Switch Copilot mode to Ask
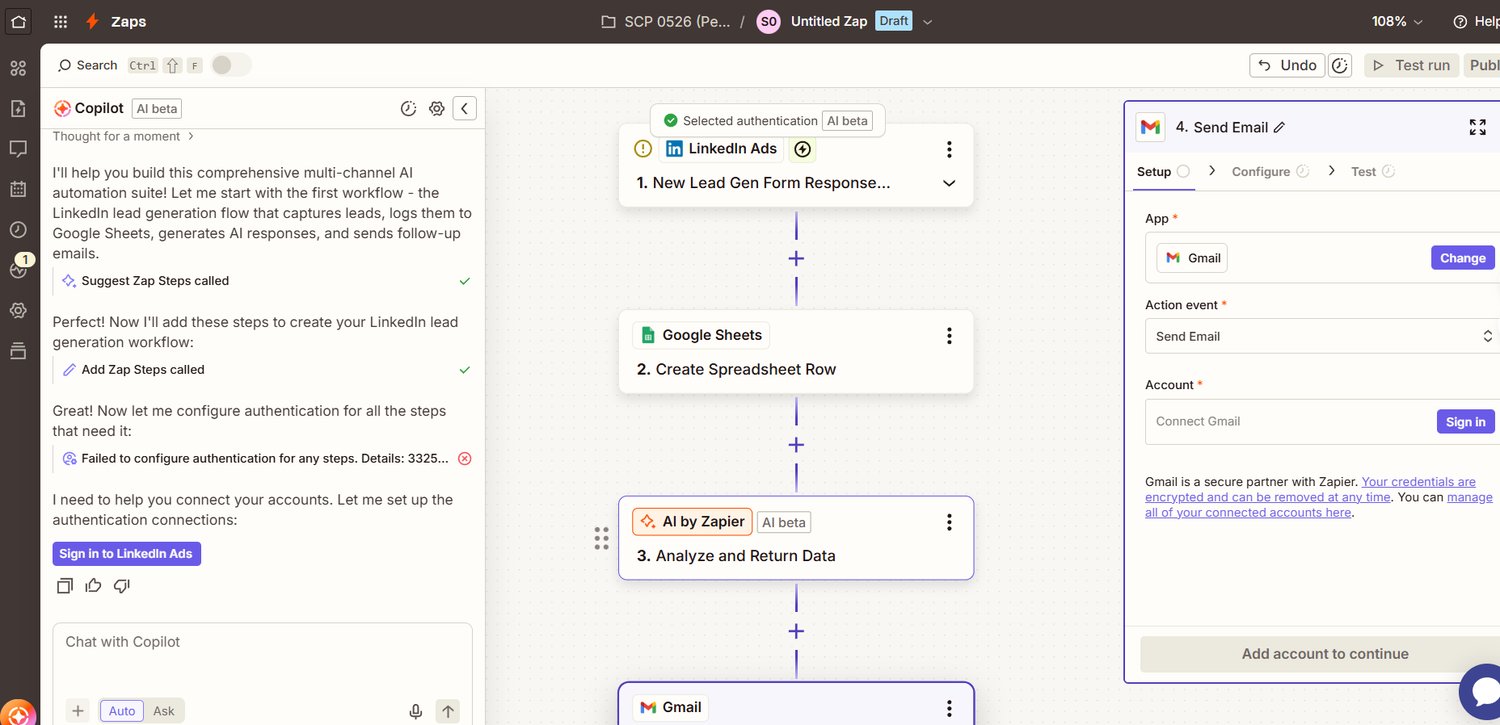The width and height of the screenshot is (1500, 725). click(163, 711)
